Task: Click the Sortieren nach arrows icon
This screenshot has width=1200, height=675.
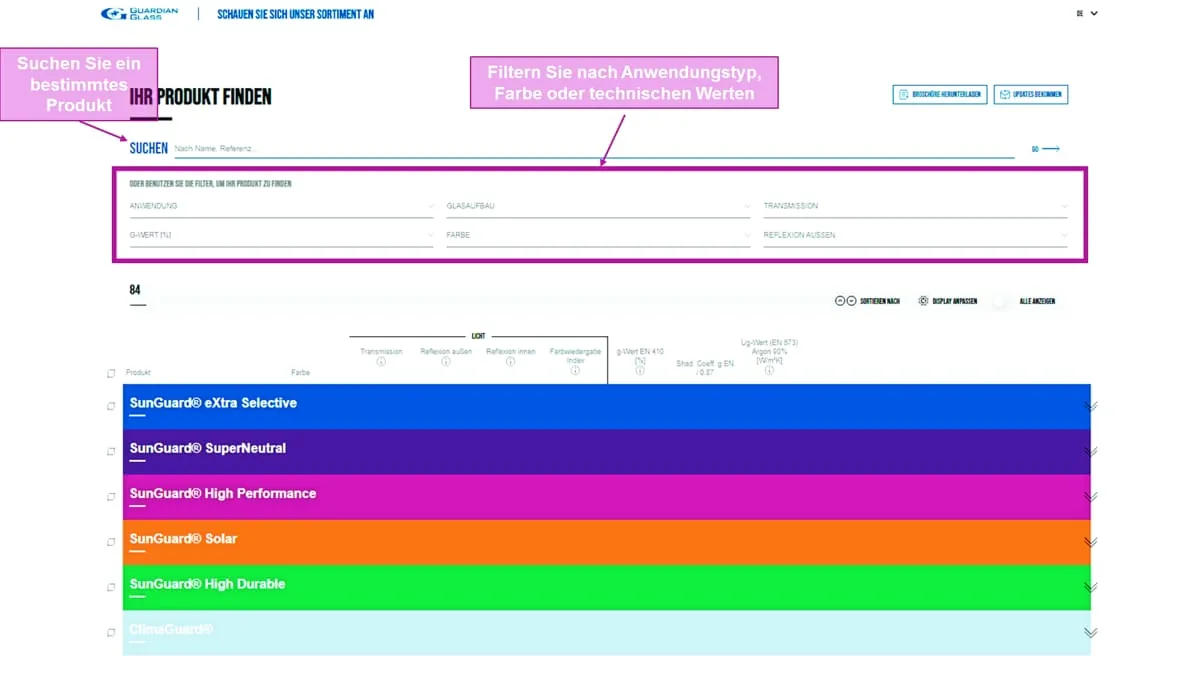Action: pyautogui.click(x=846, y=301)
